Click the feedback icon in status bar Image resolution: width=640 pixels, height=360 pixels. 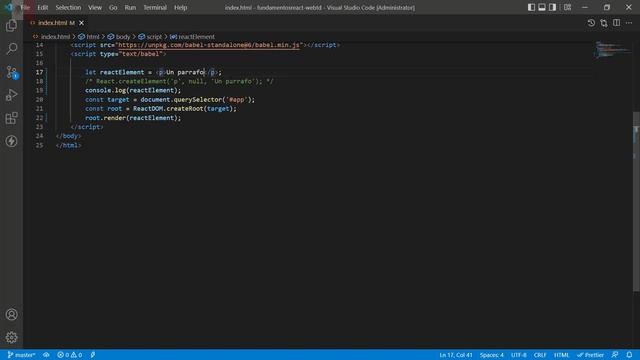pyautogui.click(x=615, y=355)
